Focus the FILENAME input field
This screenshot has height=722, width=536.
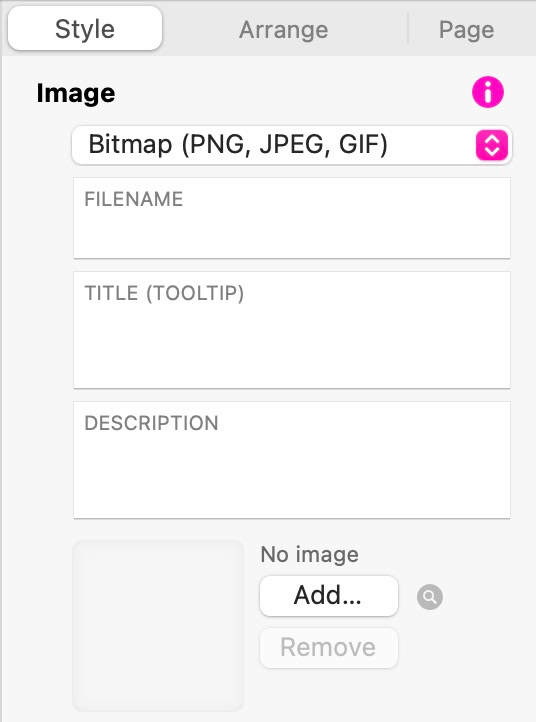[292, 218]
